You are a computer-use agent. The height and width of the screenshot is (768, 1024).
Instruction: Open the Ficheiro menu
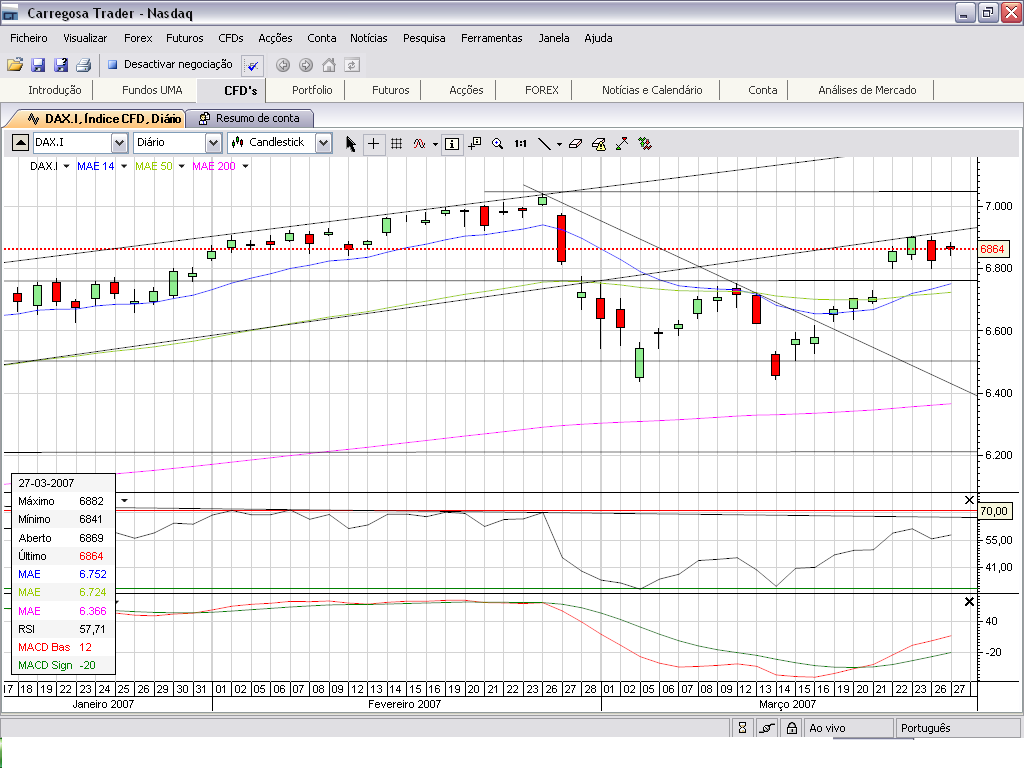[x=29, y=38]
